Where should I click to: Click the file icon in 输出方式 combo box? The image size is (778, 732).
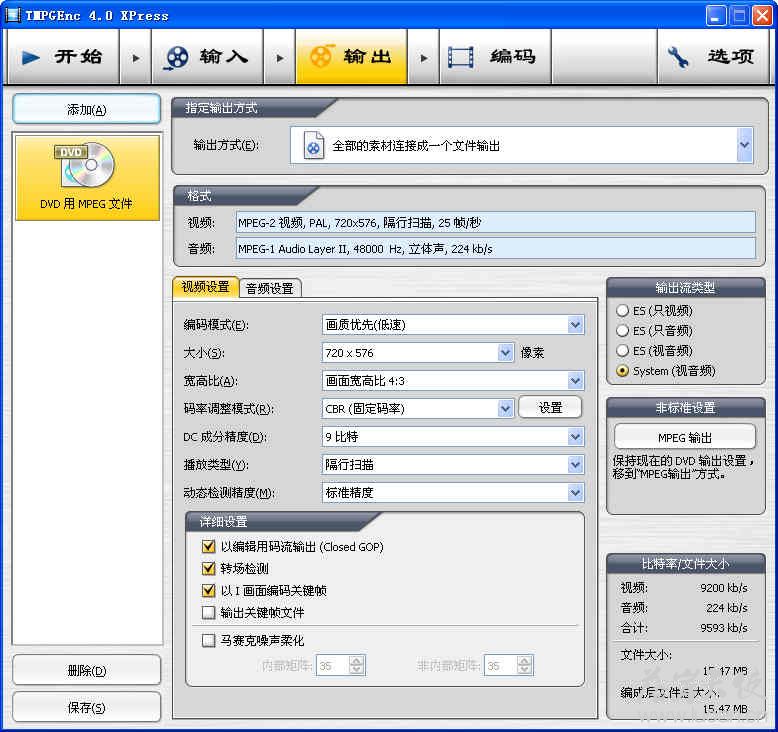pyautogui.click(x=314, y=145)
